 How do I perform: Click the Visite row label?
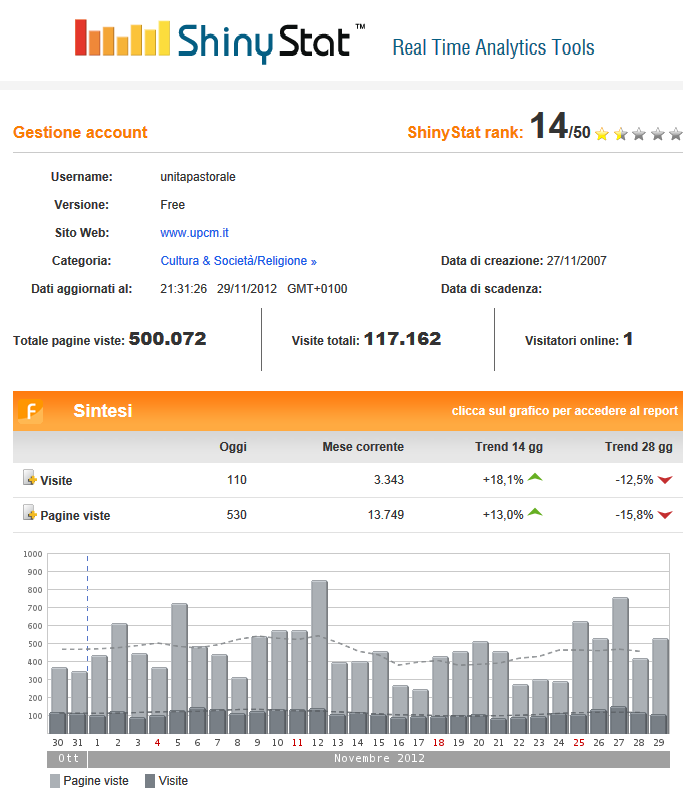[x=56, y=481]
